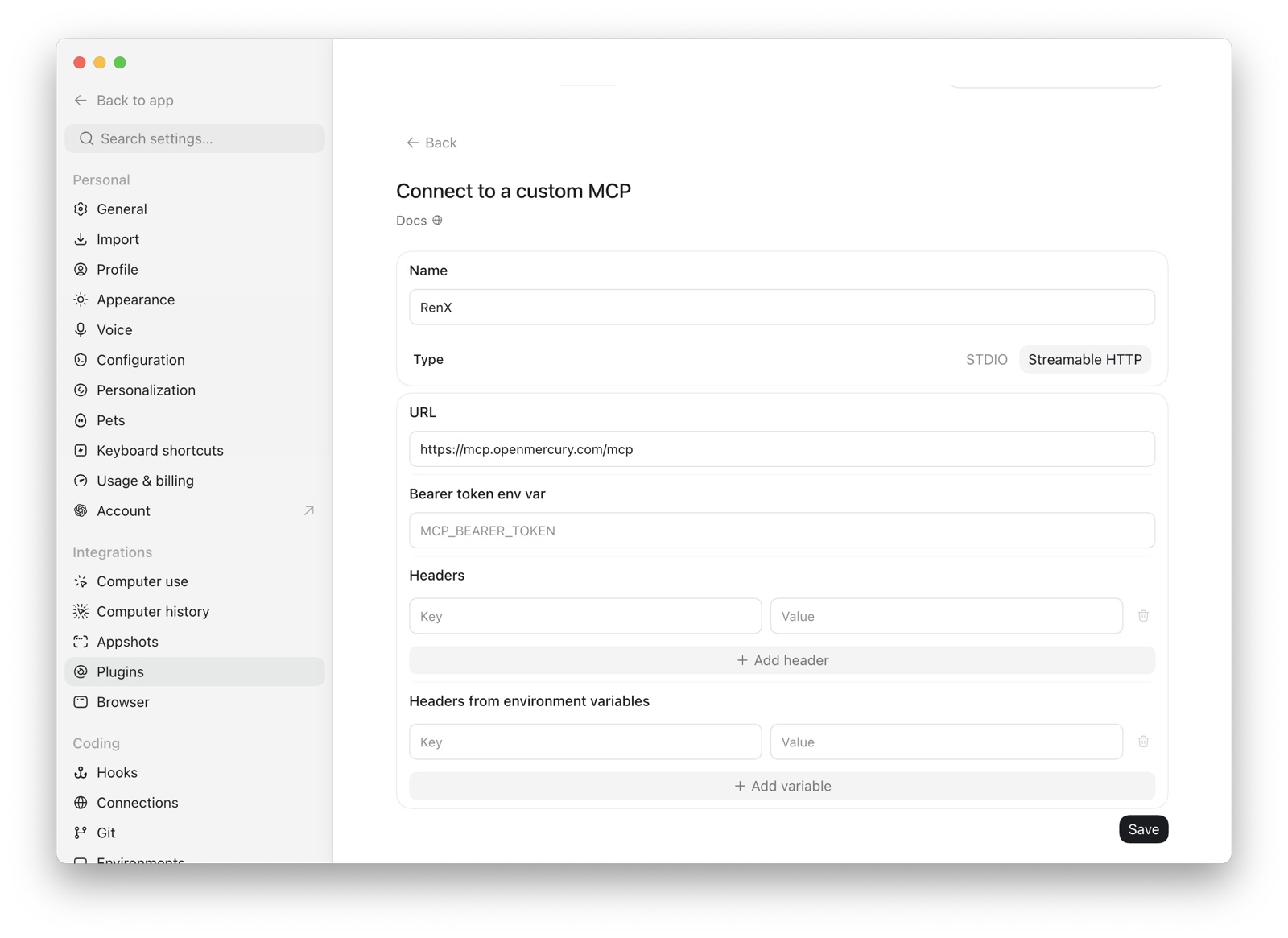Edit the URL field
Screen dimensions: 1288x938
coord(782,449)
